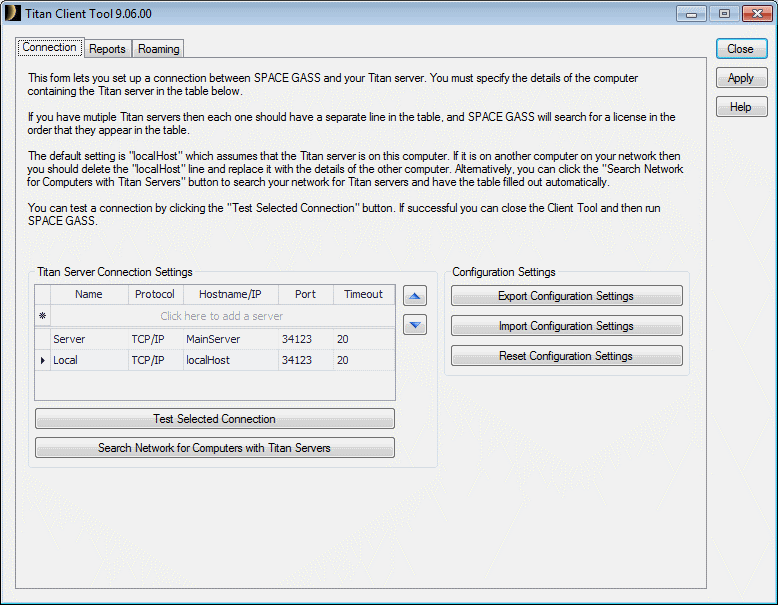
Task: Click the Titan Client Tool title bar icon
Action: 12,13
